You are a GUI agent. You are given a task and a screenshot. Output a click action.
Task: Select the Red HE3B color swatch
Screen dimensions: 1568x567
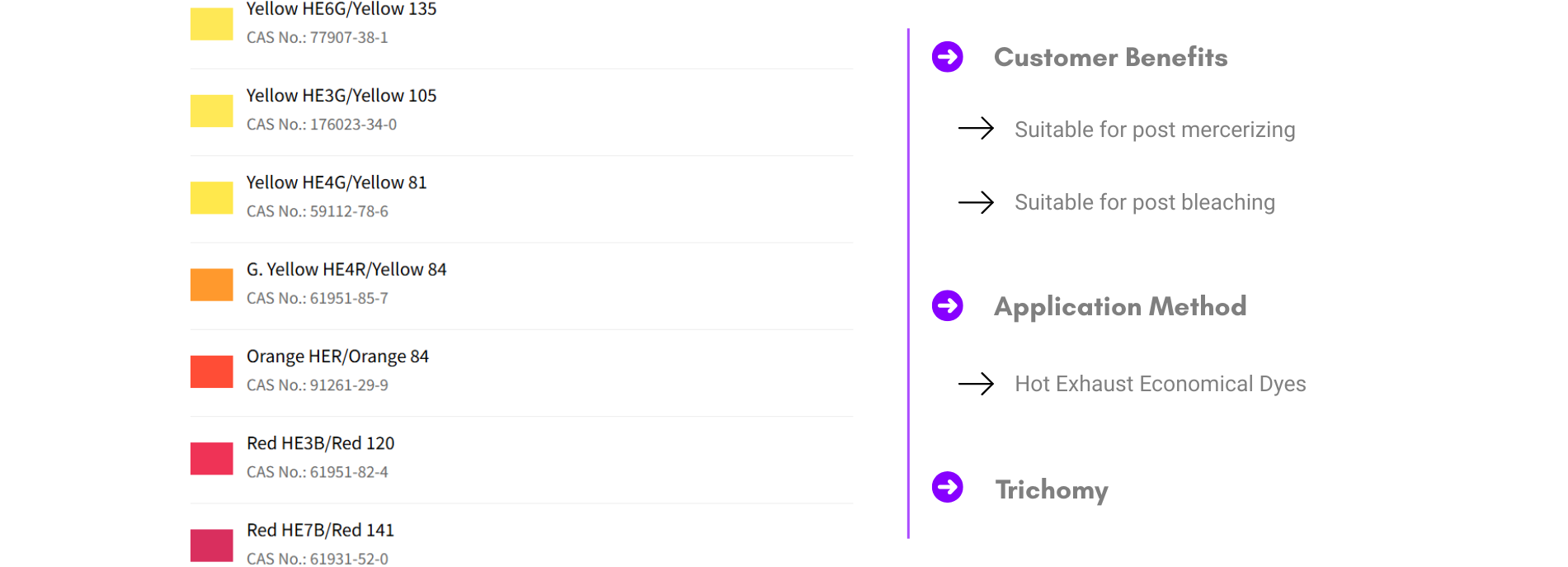(212, 459)
